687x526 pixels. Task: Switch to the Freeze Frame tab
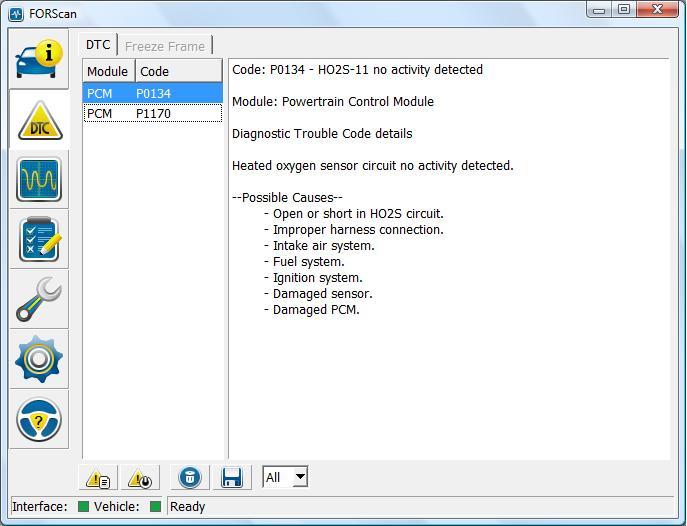point(165,46)
